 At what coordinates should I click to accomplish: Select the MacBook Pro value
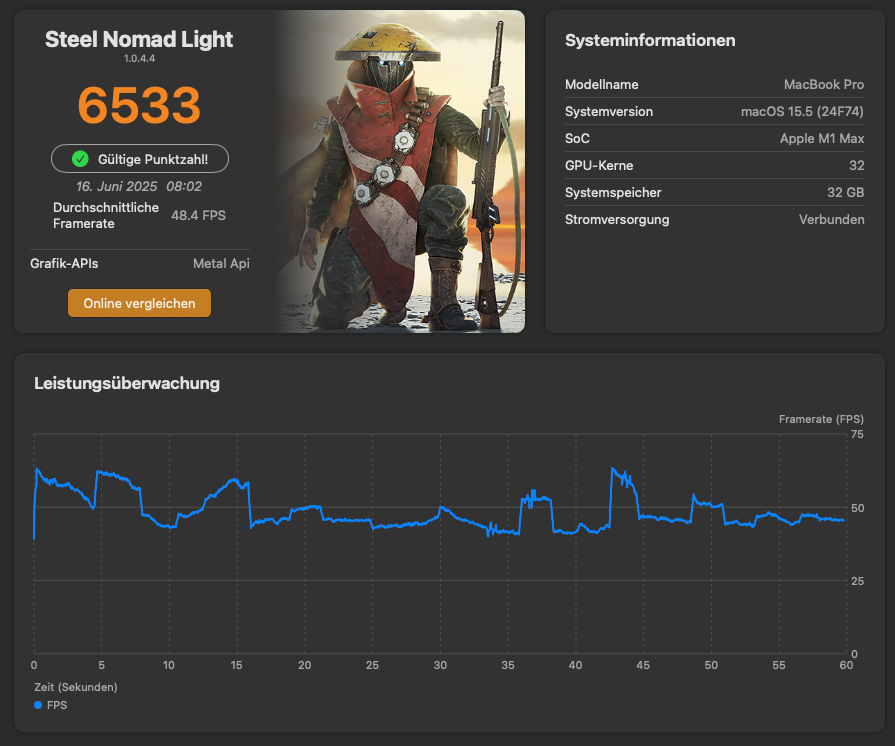824,84
